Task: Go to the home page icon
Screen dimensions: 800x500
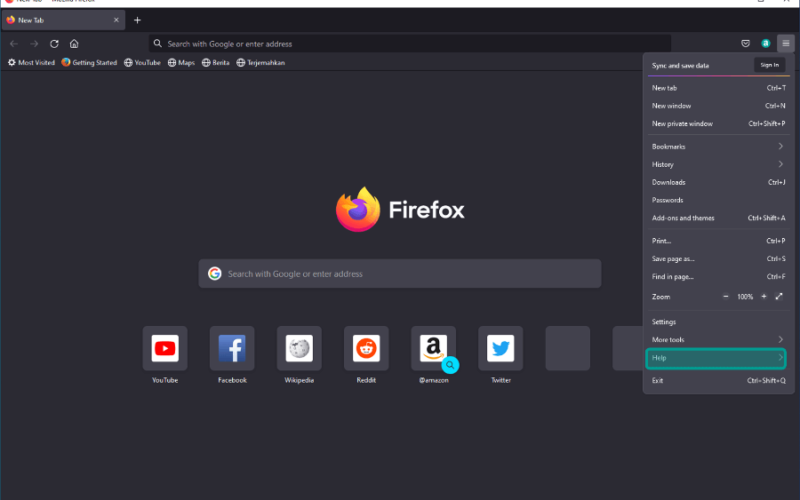Action: (x=74, y=44)
